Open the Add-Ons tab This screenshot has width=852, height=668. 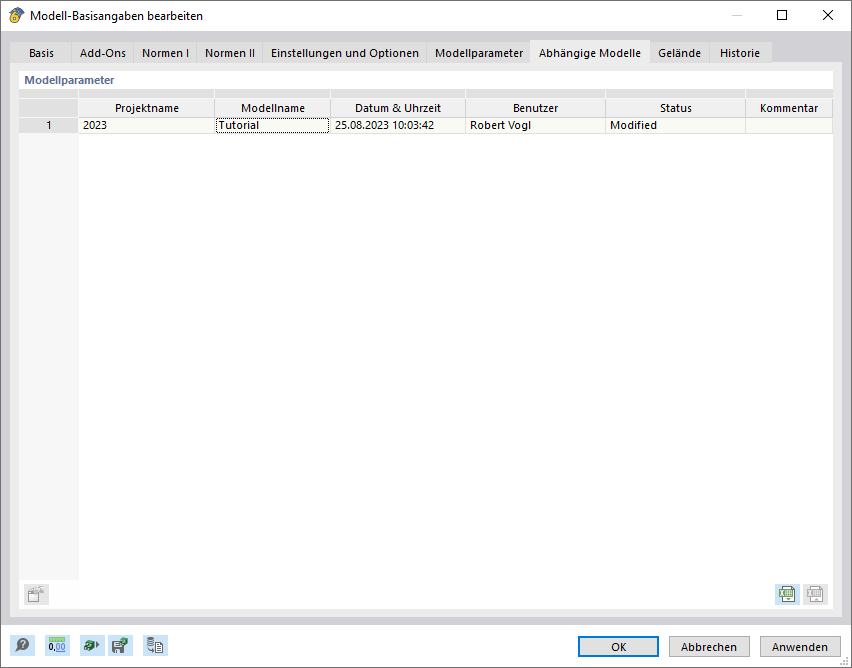[x=103, y=53]
